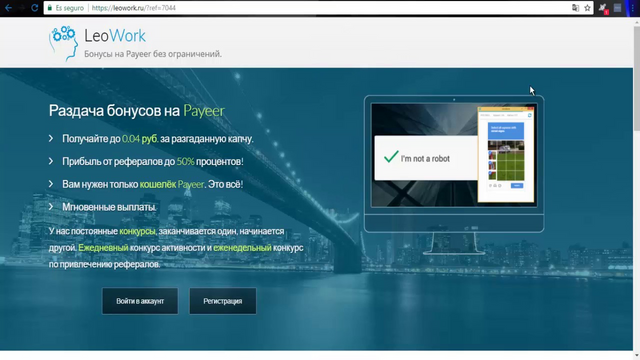Click the "Бонусы на Payeer без ограничений" tagline
Image resolution: width=640 pixels, height=360 pixels.
coord(153,54)
